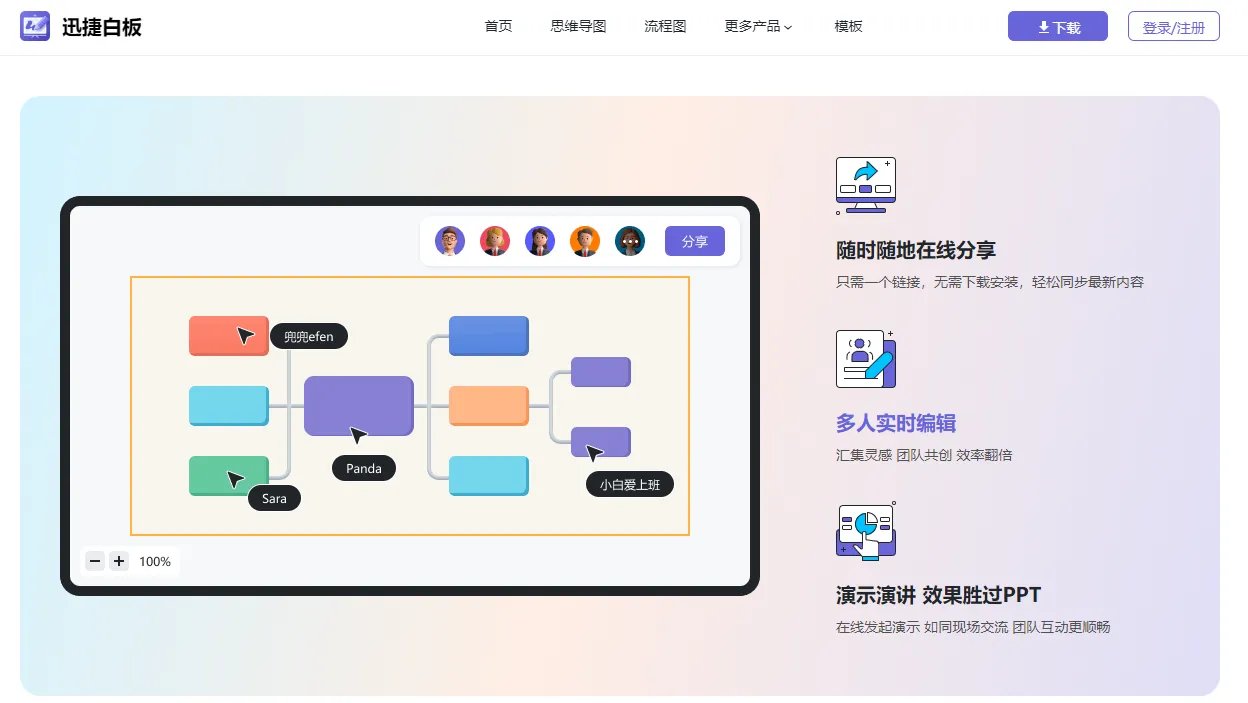The height and width of the screenshot is (703, 1248).
Task: Switch to the 流程图 section
Action: click(665, 26)
